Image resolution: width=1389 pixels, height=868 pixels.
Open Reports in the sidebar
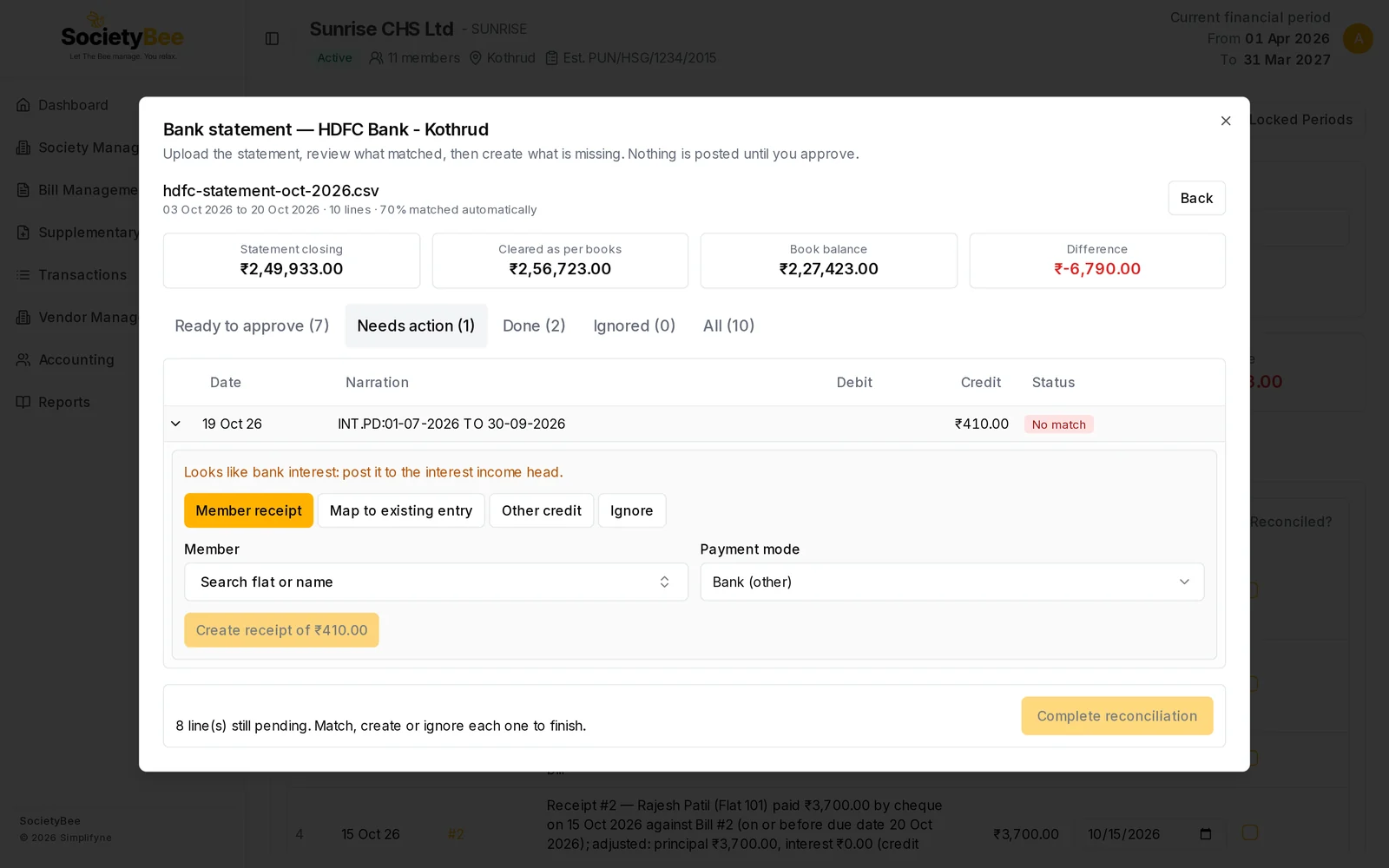pyautogui.click(x=64, y=402)
